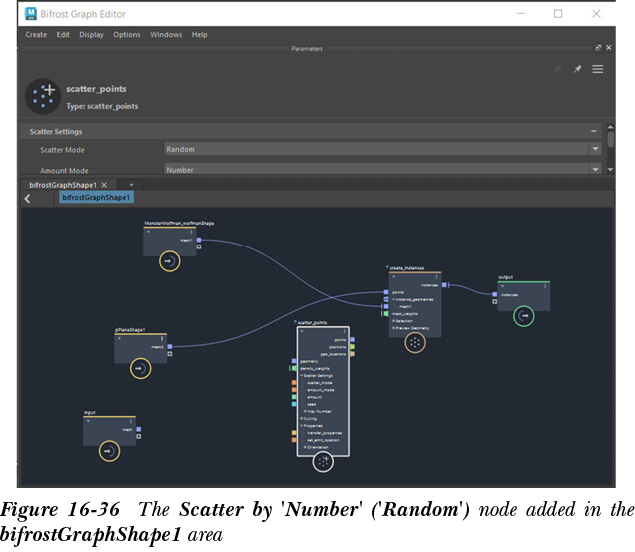Viewport: 635px width, 552px height.
Task: Click the input node circular icon
Action: tap(108, 451)
